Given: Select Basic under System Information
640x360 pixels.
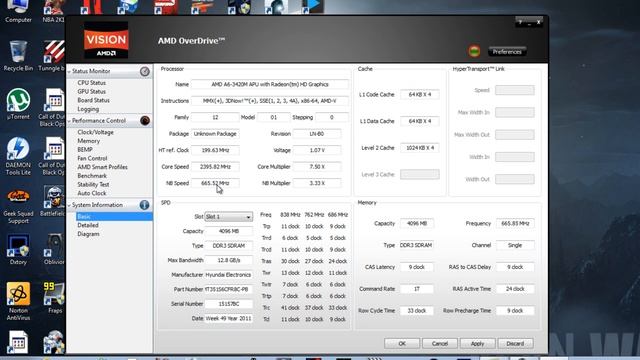Looking at the screenshot, I should [x=114, y=216].
